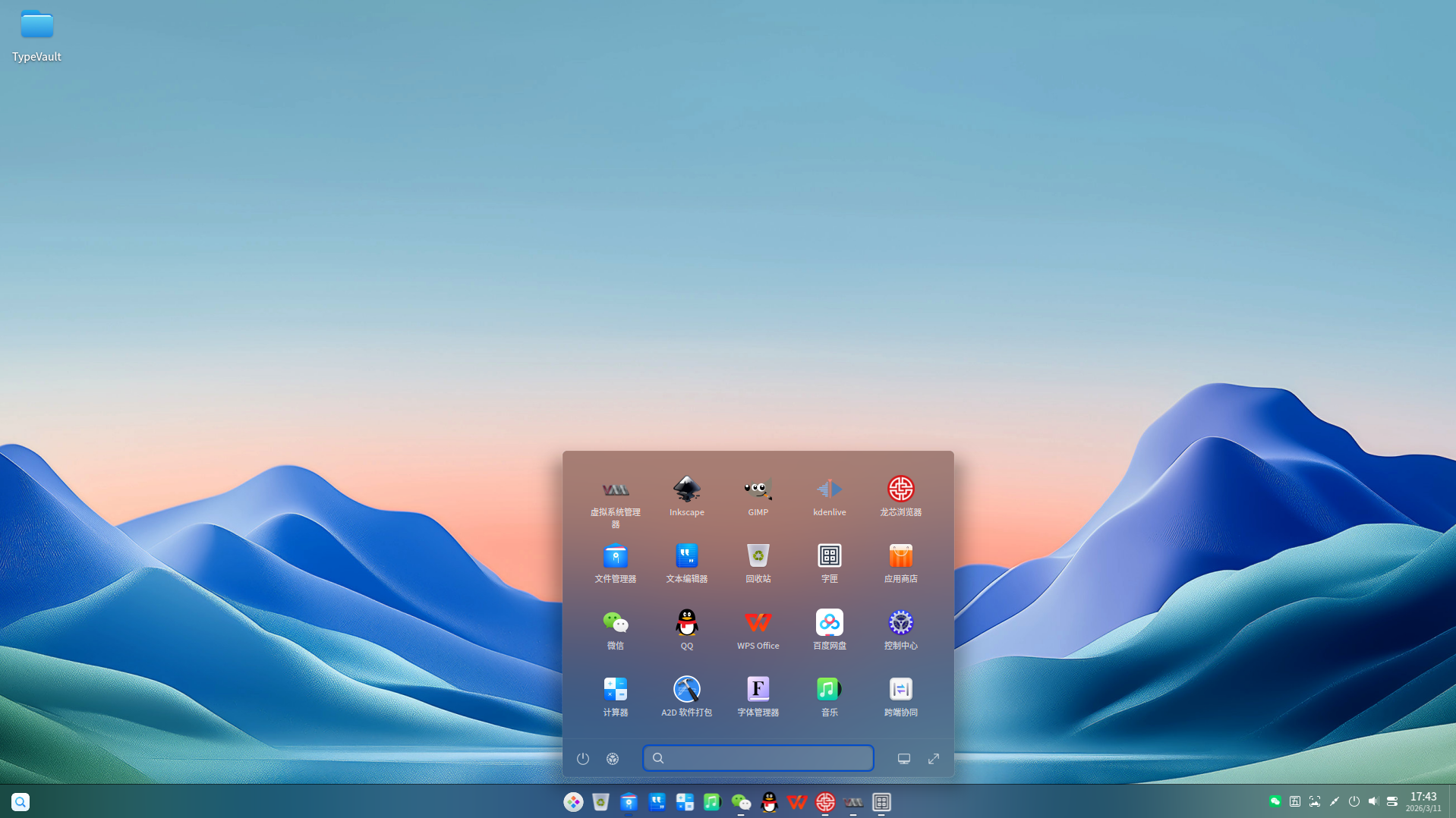
Task: Launch WPS Office from the launcher grid
Action: (758, 629)
